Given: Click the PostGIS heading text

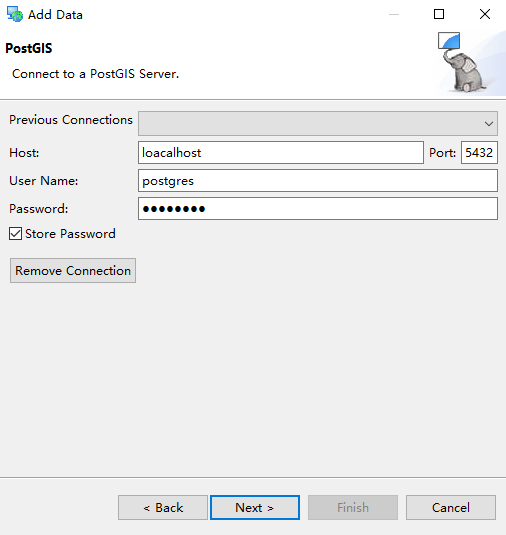Looking at the screenshot, I should (29, 48).
